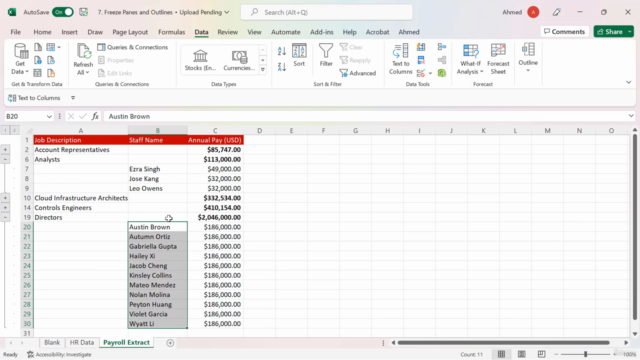Screen dimensions: 640x360
Task: Expand the Cloud Infrastructure Architects group
Action: pos(5,198)
